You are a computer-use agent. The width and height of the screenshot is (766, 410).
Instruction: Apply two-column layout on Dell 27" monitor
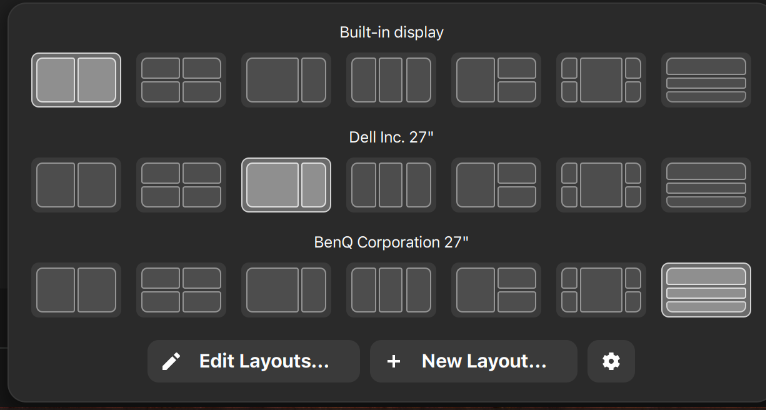[x=76, y=185]
